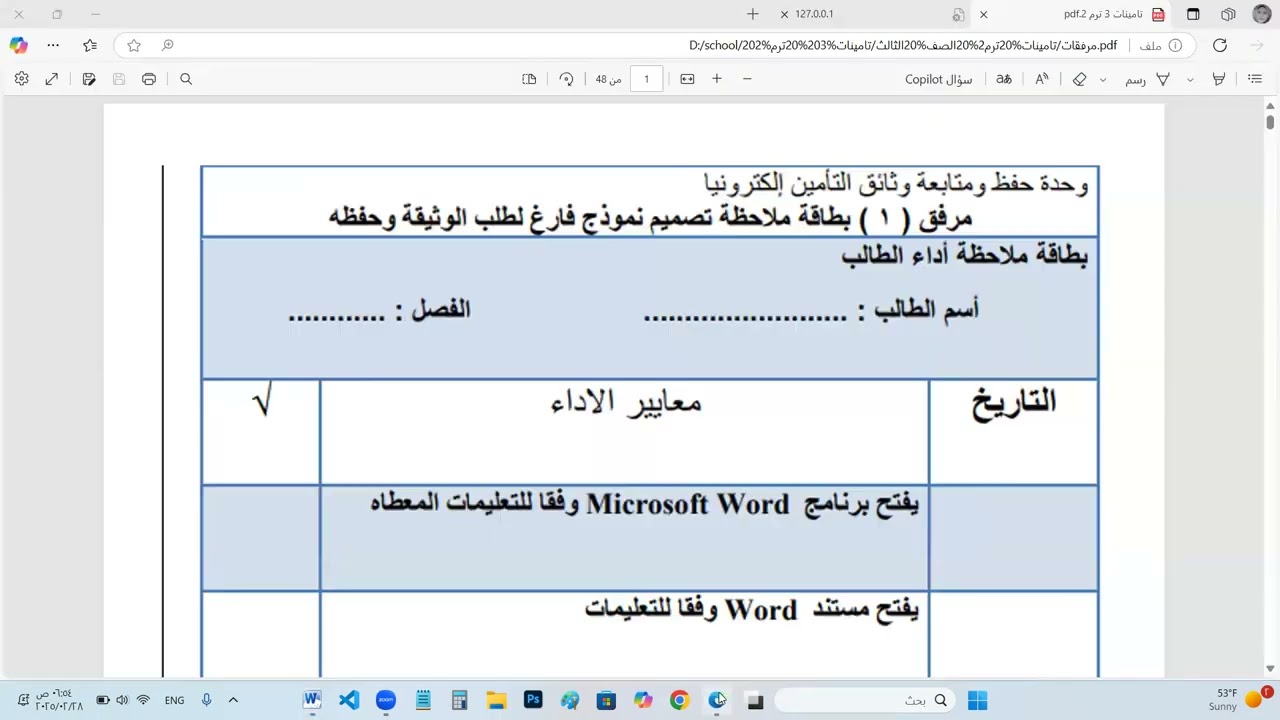Click the scrollbar down arrow

point(1270,668)
